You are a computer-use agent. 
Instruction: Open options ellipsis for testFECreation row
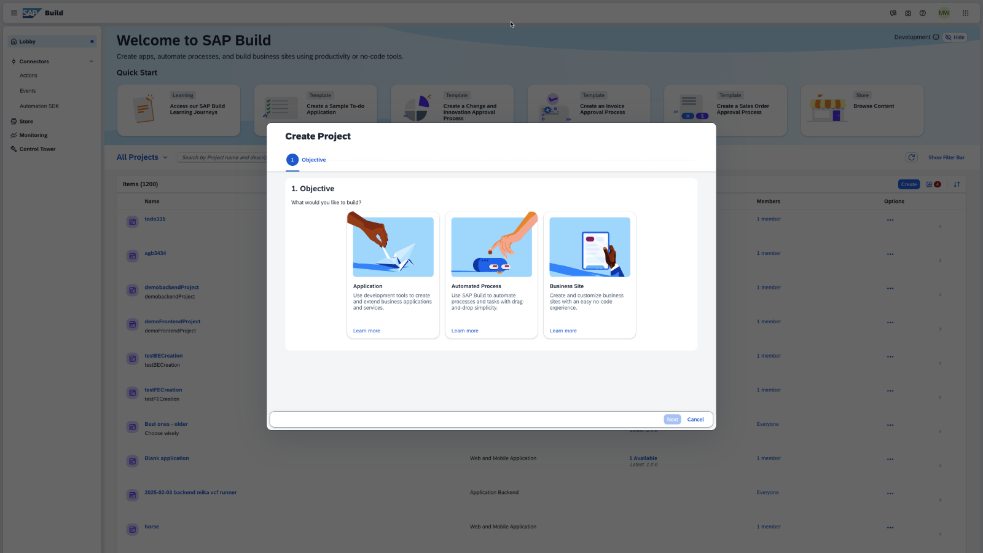click(x=890, y=391)
